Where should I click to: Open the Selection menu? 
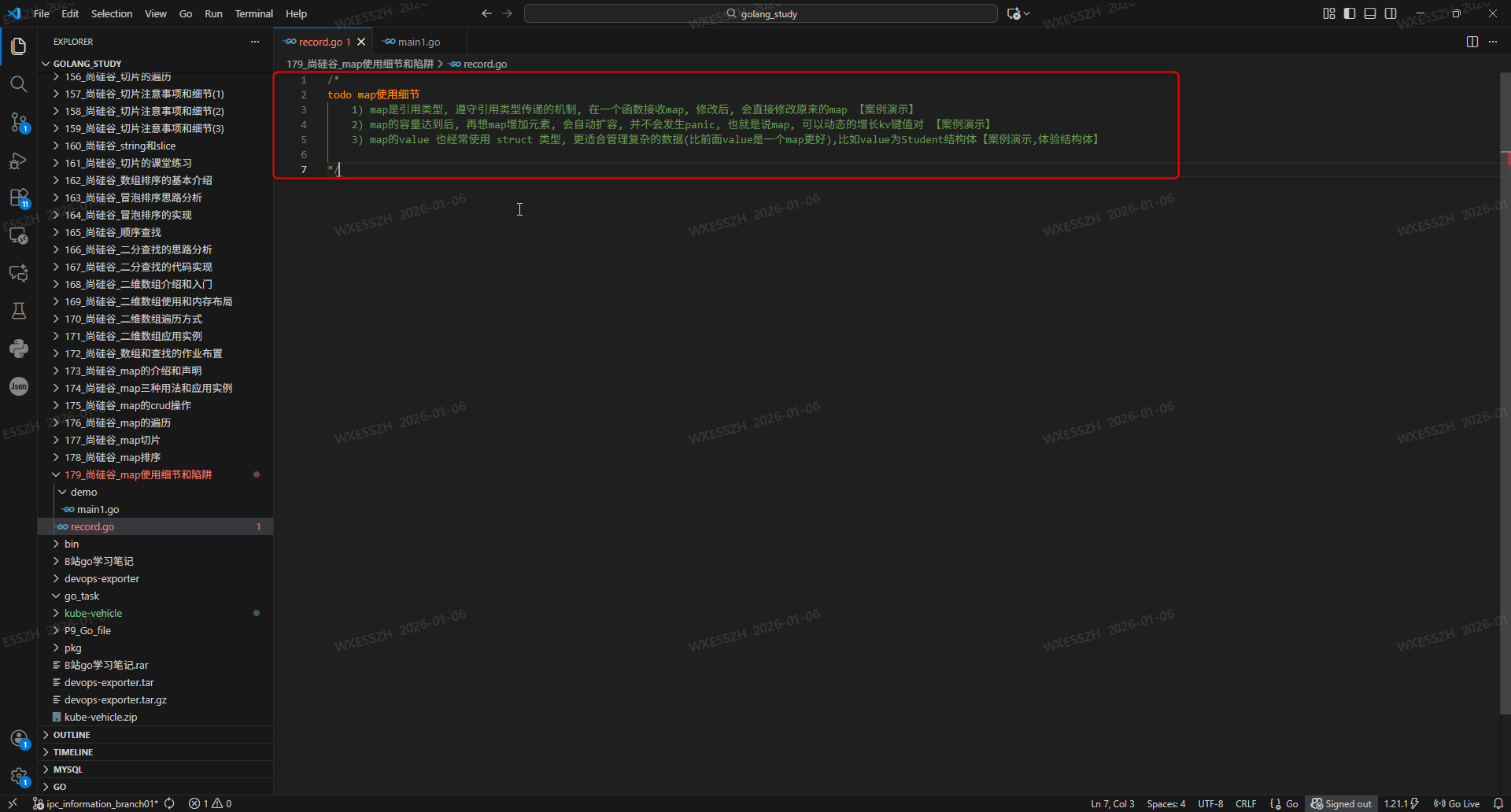tap(112, 13)
